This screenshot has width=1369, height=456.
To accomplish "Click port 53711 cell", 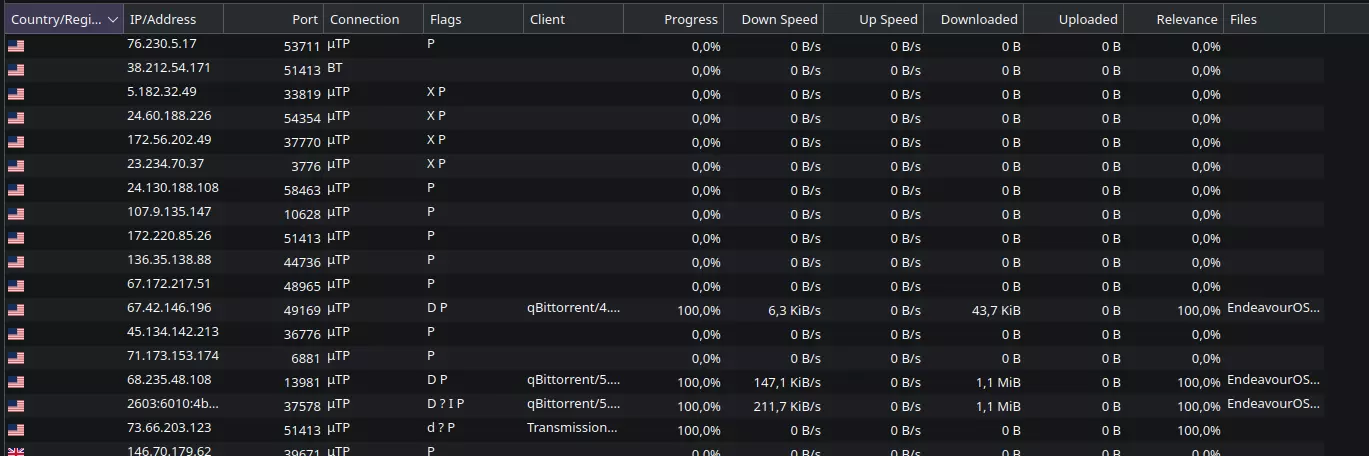I will click(x=302, y=46).
